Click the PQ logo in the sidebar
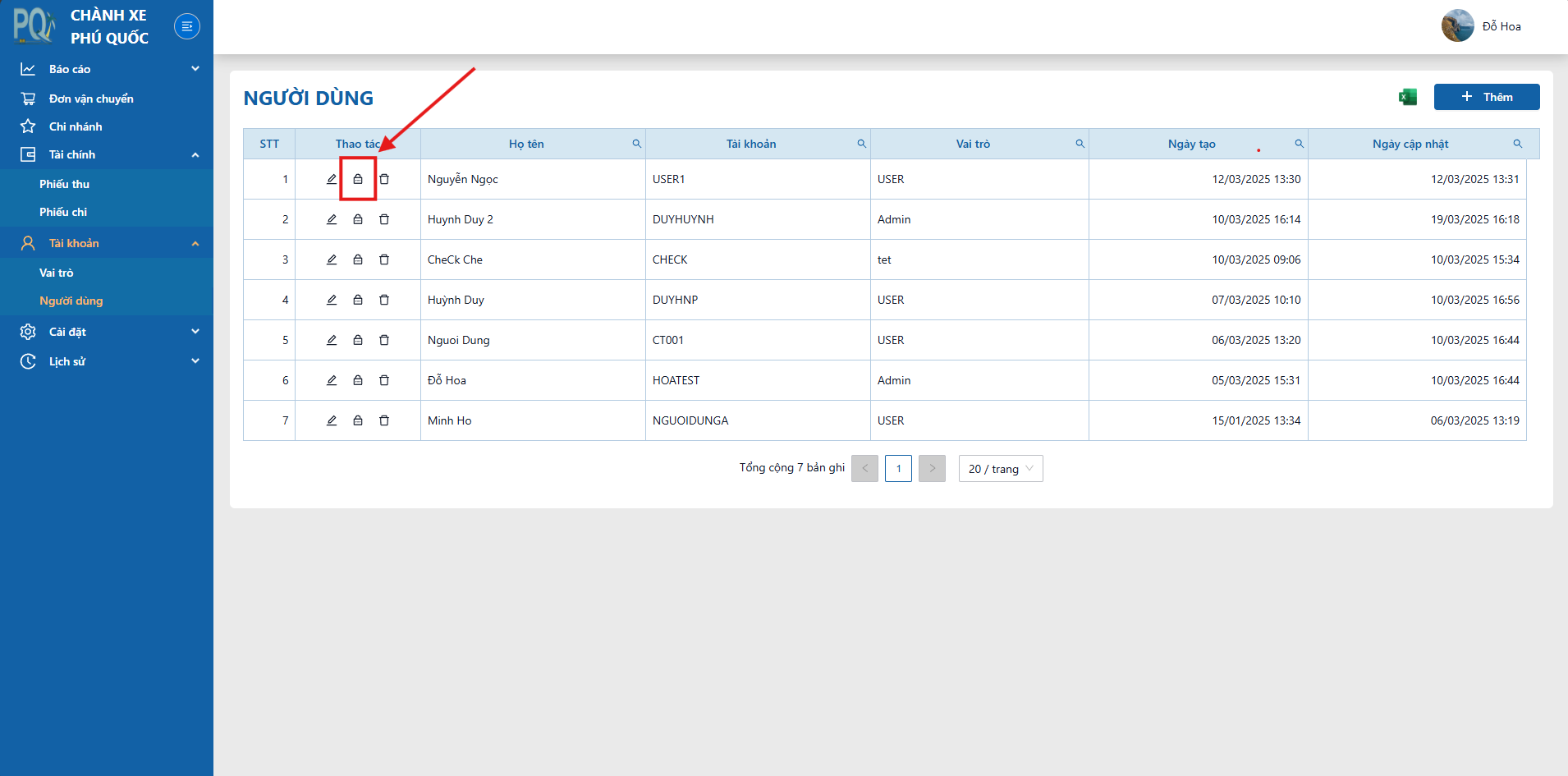This screenshot has height=776, width=1568. coord(34,25)
